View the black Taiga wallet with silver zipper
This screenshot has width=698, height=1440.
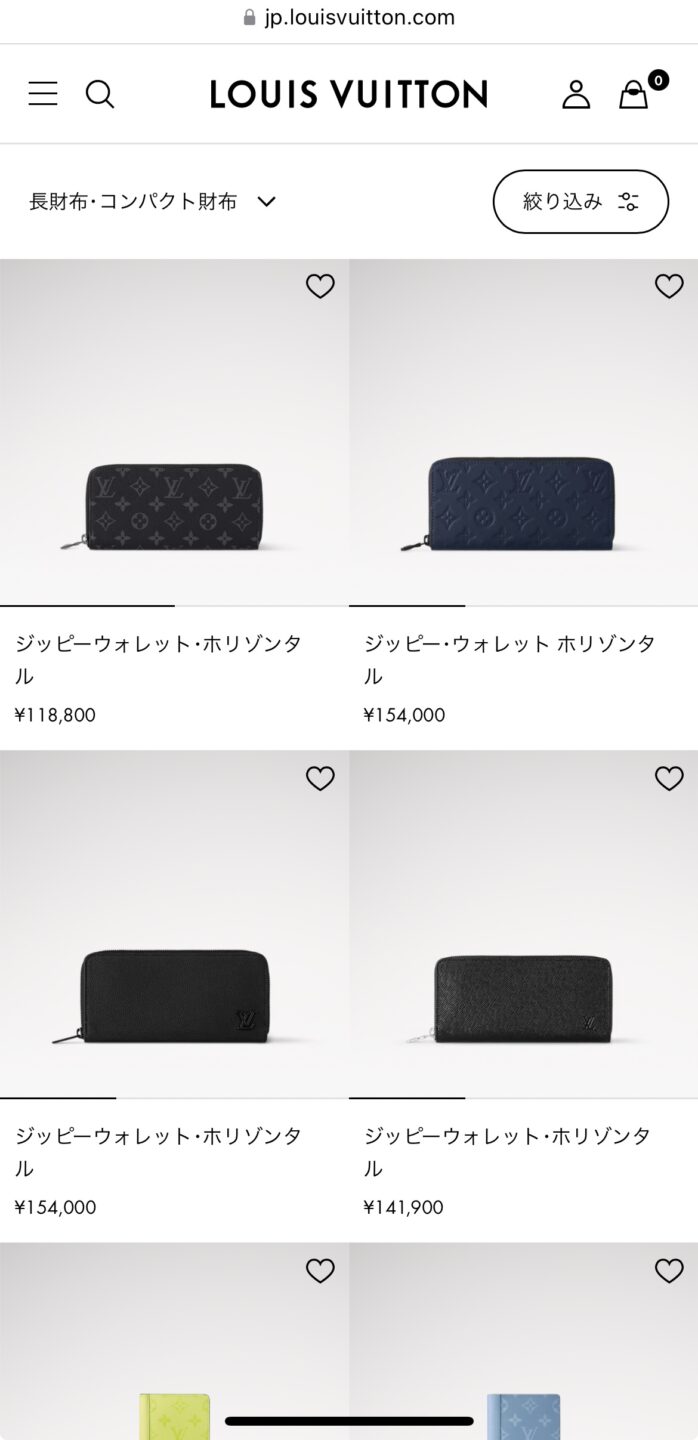pyautogui.click(x=523, y=924)
